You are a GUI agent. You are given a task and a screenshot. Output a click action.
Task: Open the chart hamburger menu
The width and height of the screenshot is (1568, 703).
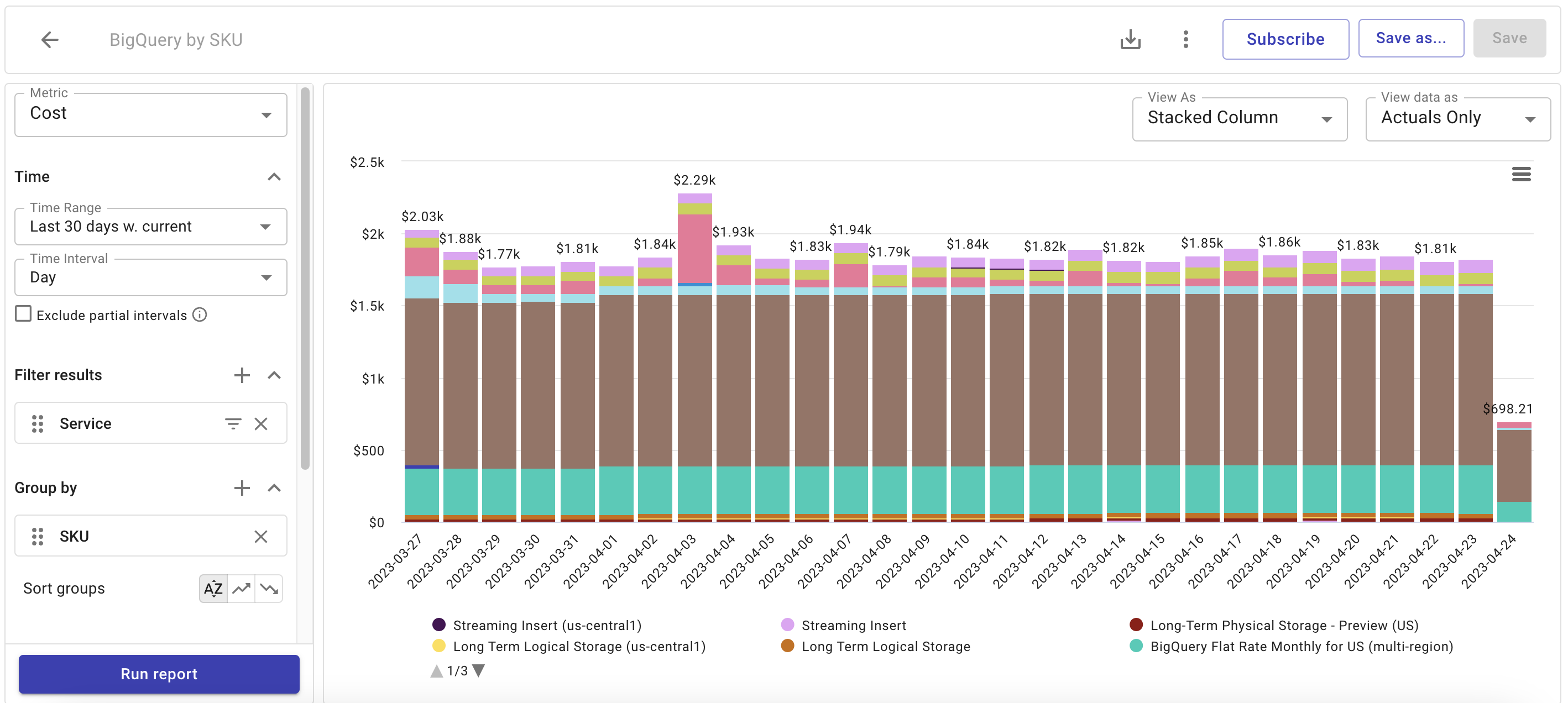point(1522,175)
